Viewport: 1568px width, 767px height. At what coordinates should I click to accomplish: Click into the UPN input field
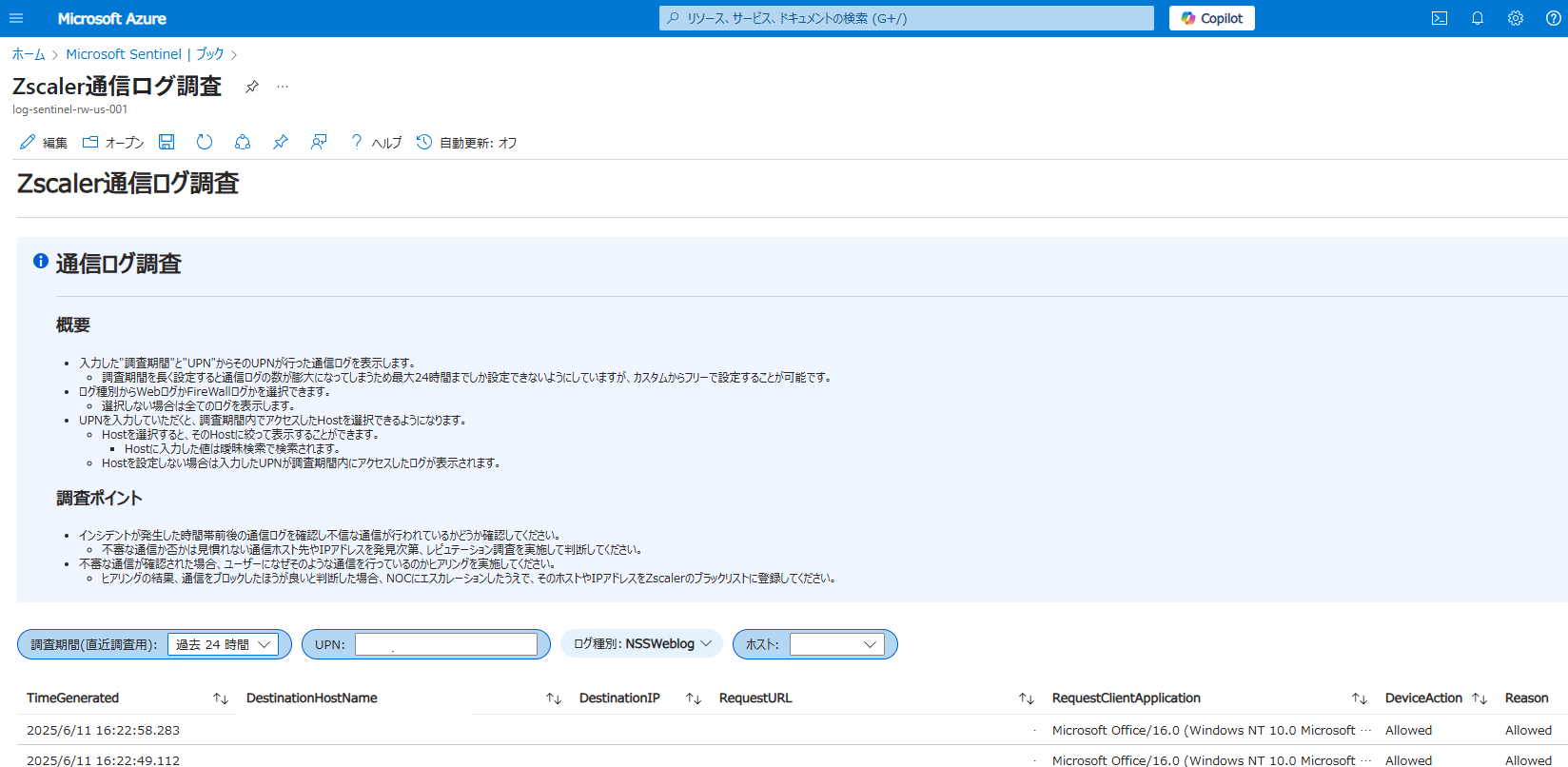click(x=445, y=644)
